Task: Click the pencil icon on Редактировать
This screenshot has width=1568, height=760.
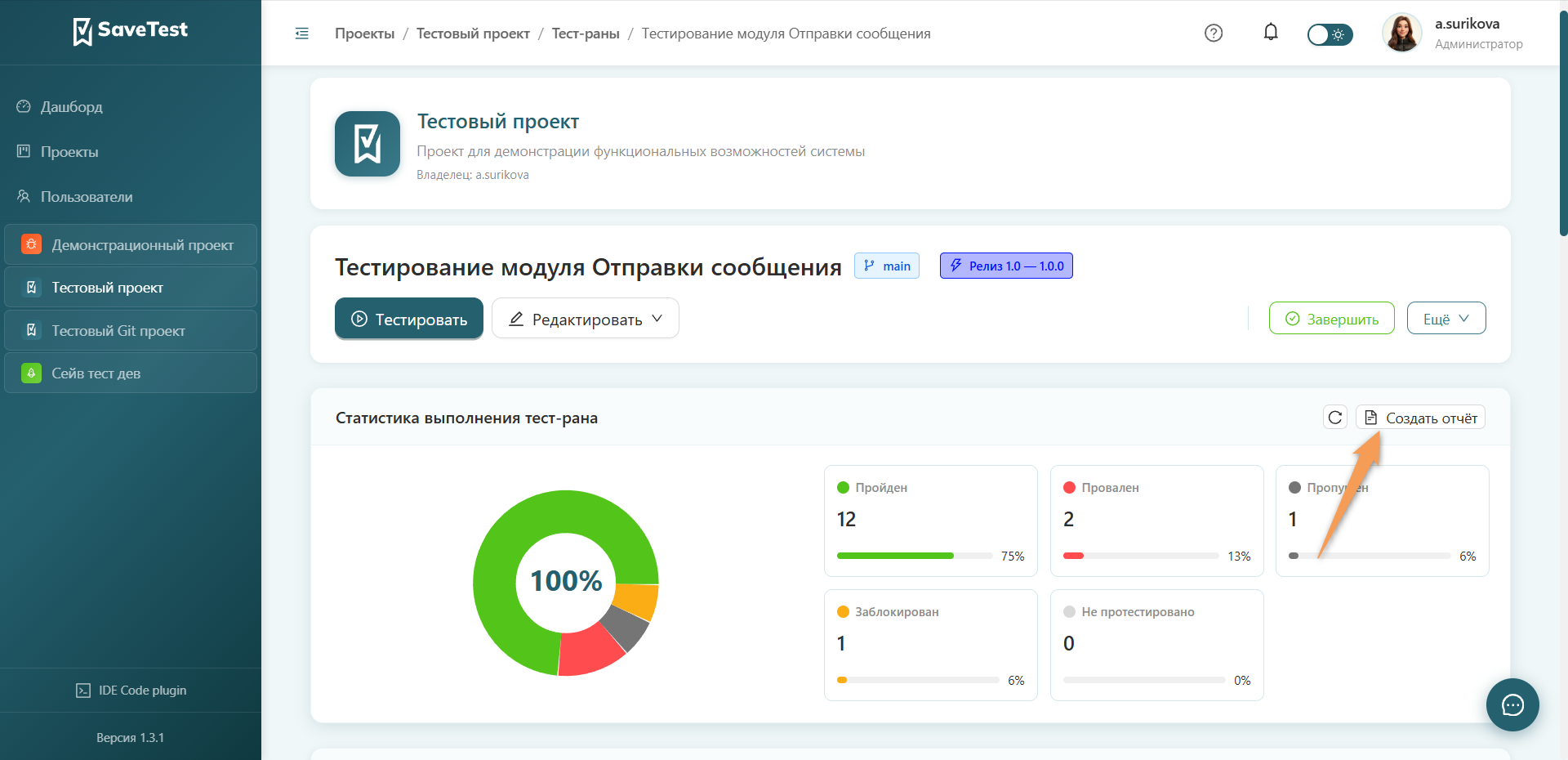Action: pos(516,319)
